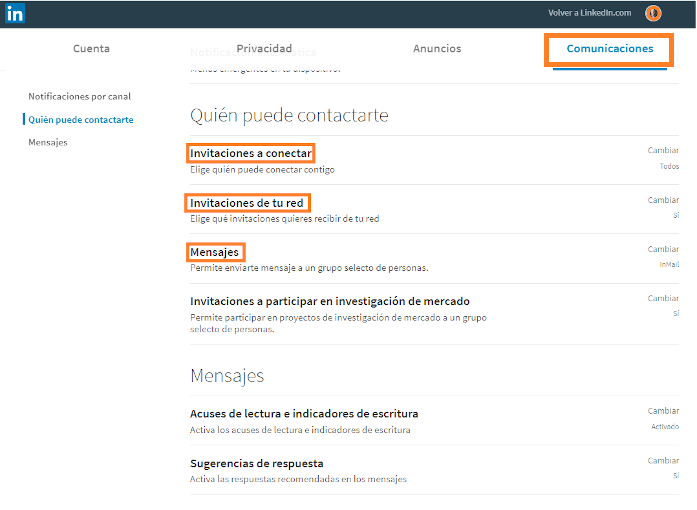Screen dimensions: 697x510
Task: Select the Comunicaciones tab
Action: click(609, 48)
